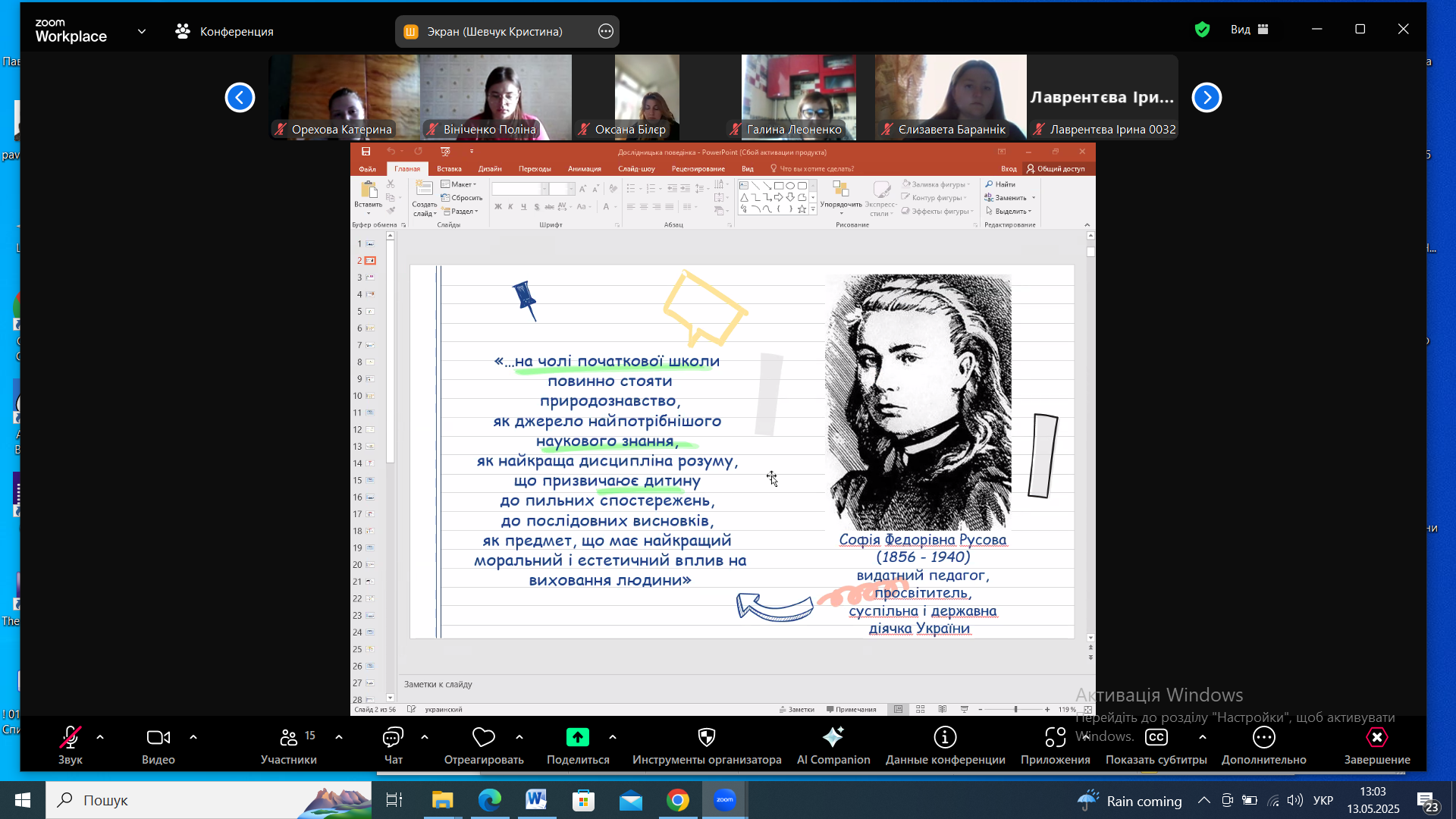Start slideshow from beginning icon in quick access
1456x819 pixels.
pos(445,152)
